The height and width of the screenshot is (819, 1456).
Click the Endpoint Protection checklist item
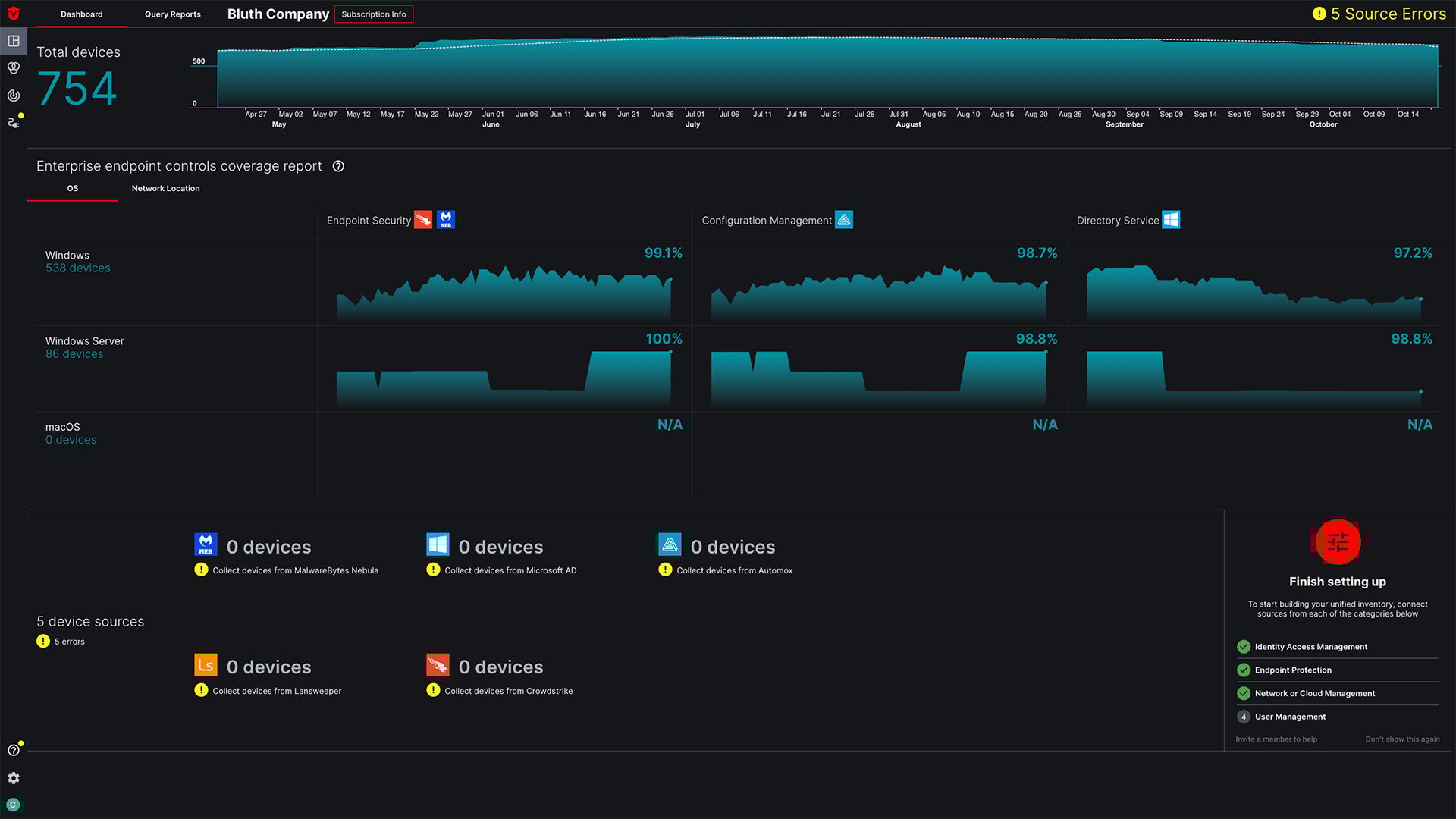coord(1292,670)
